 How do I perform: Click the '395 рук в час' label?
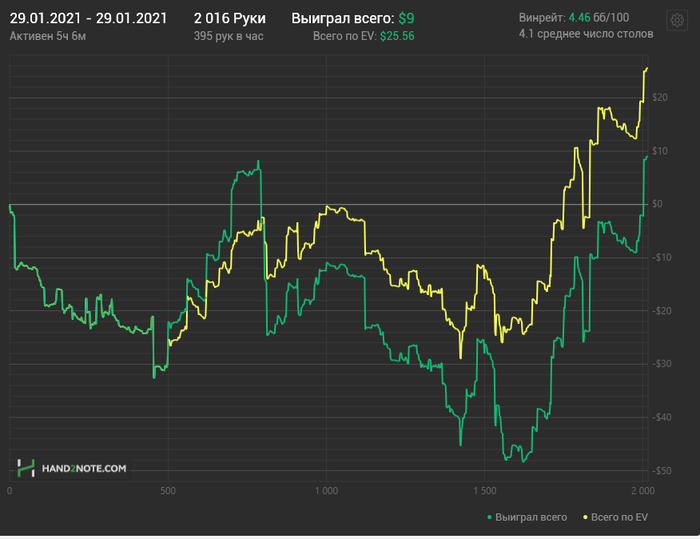coord(228,36)
